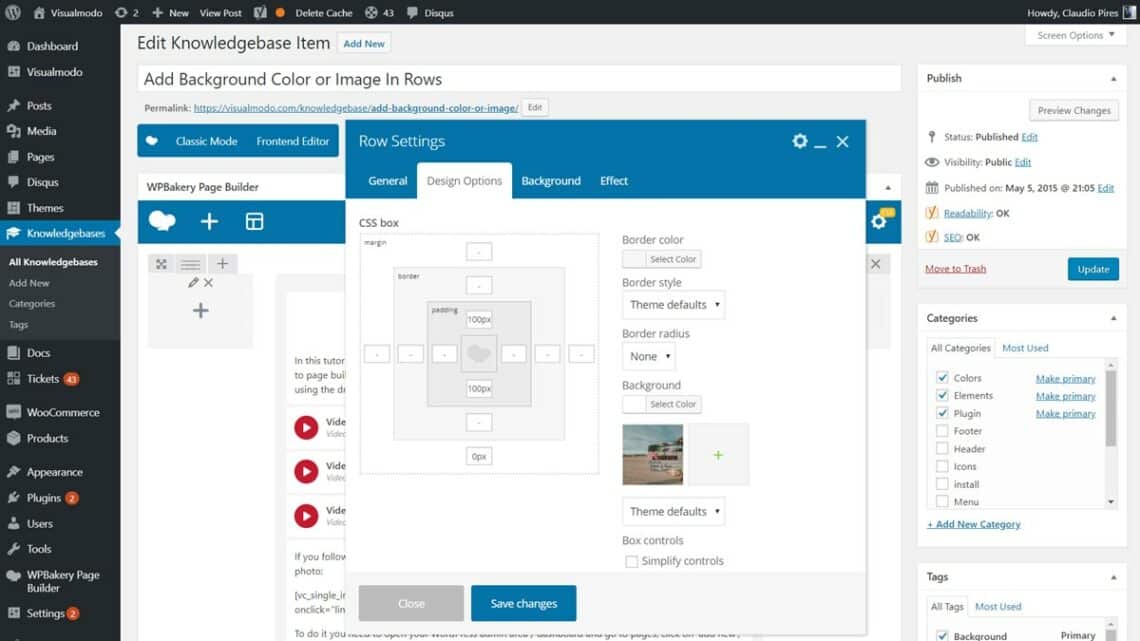Open the Border style dropdown
Screen dimensions: 1140x641
pos(674,305)
